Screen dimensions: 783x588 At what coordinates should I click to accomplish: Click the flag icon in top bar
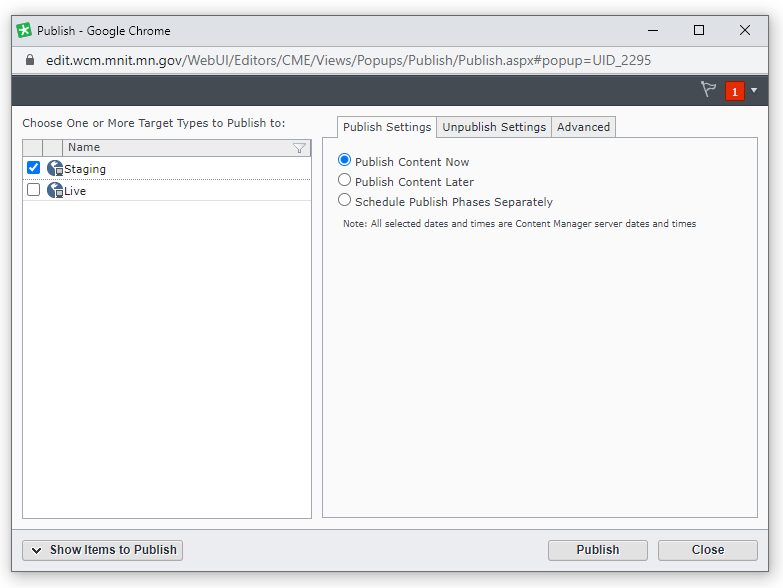[x=709, y=90]
